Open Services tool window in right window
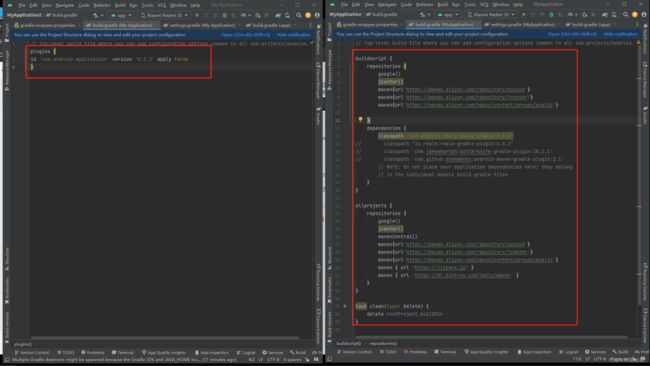Screen dimensions: 650x366 click(x=595, y=352)
